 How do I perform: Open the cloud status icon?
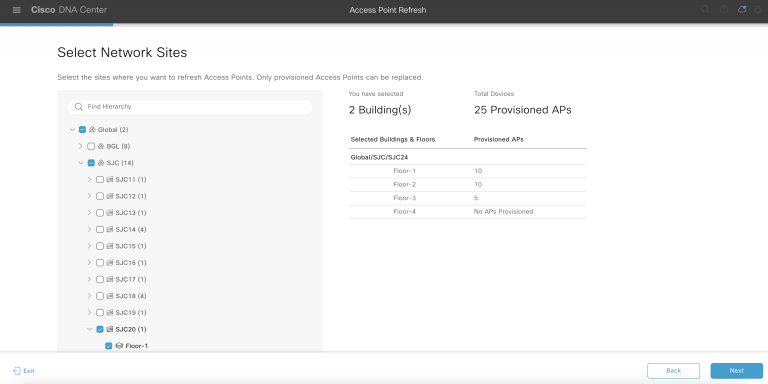coord(742,9)
